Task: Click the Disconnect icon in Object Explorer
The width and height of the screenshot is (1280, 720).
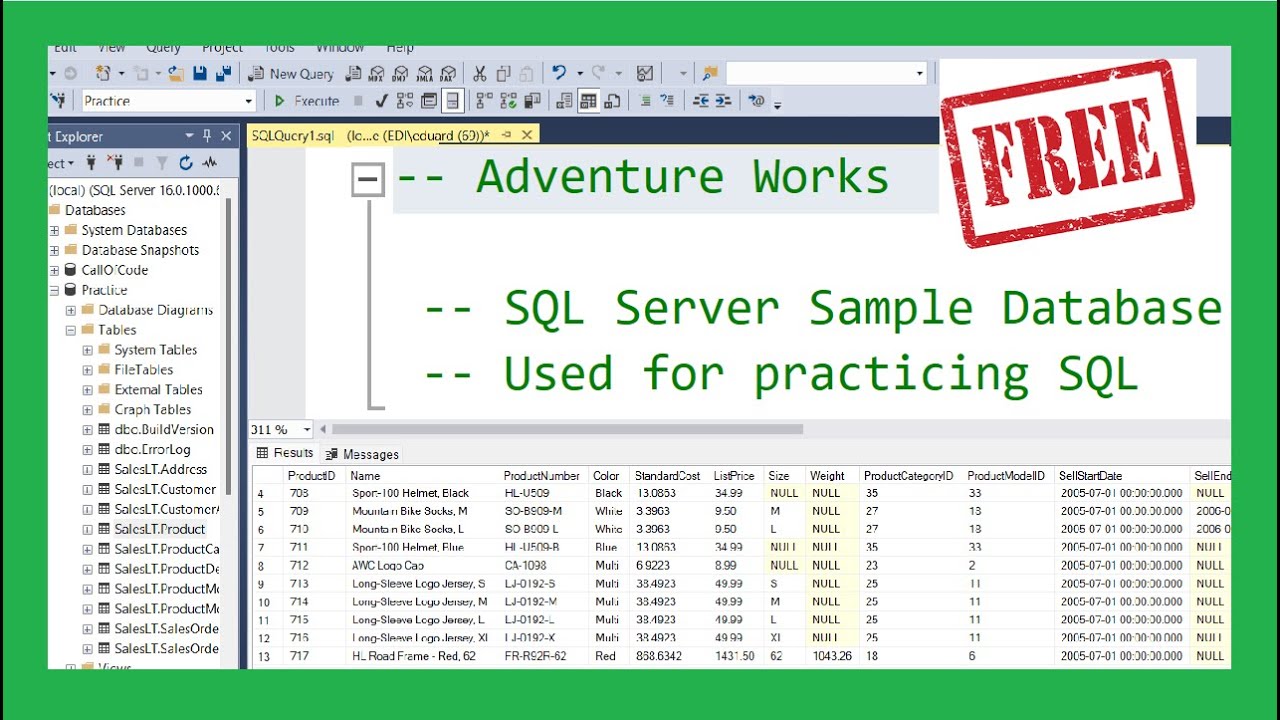Action: point(115,163)
